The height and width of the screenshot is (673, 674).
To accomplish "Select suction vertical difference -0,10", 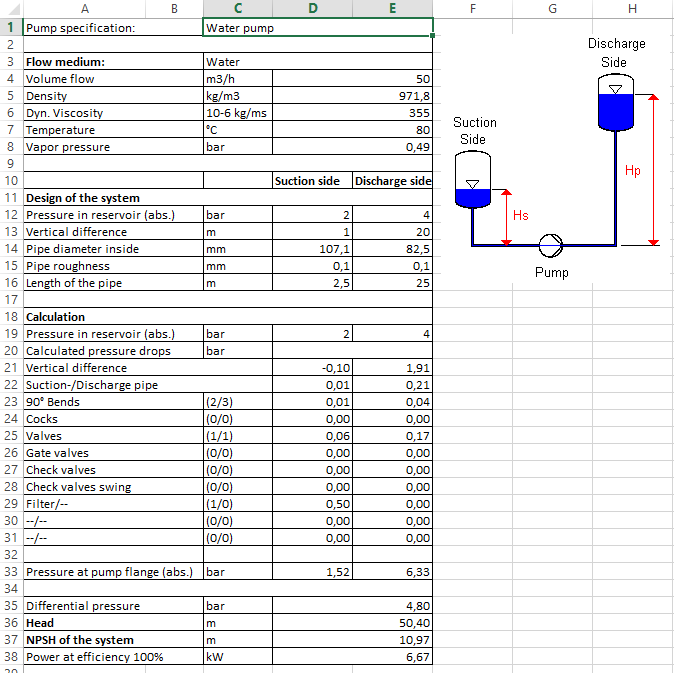I will click(x=312, y=367).
